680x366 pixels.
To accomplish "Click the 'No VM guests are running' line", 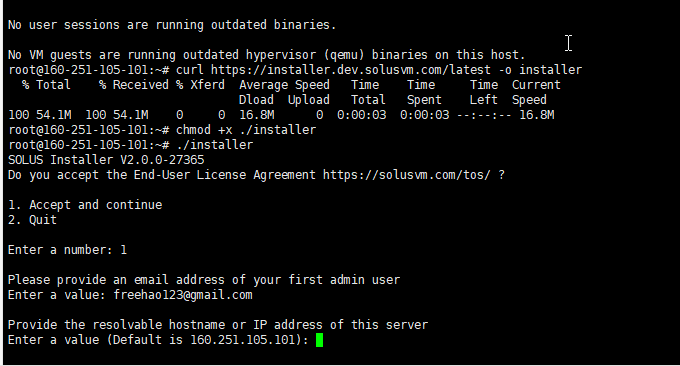I will (267, 55).
